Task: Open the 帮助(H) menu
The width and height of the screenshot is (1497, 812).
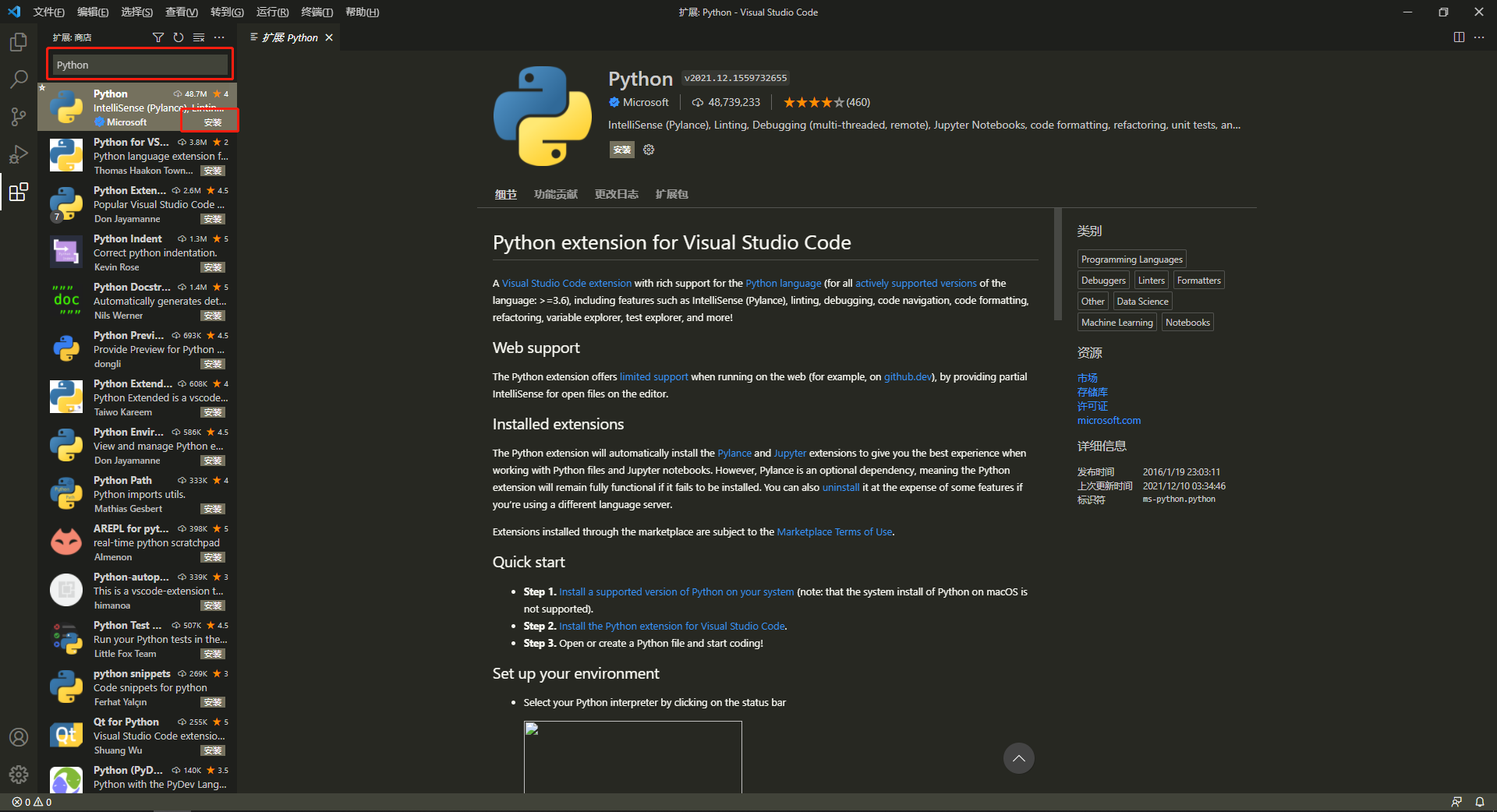Action: [362, 12]
